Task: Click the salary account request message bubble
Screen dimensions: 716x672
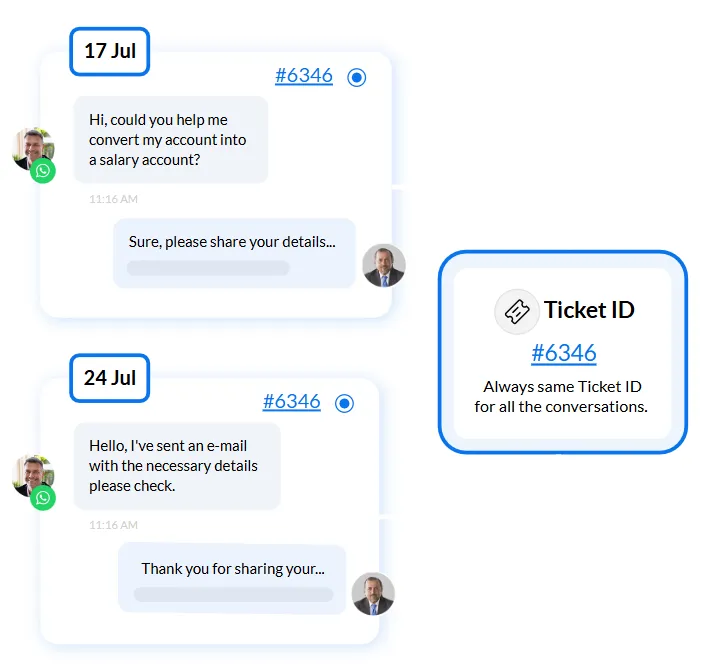Action: [170, 140]
